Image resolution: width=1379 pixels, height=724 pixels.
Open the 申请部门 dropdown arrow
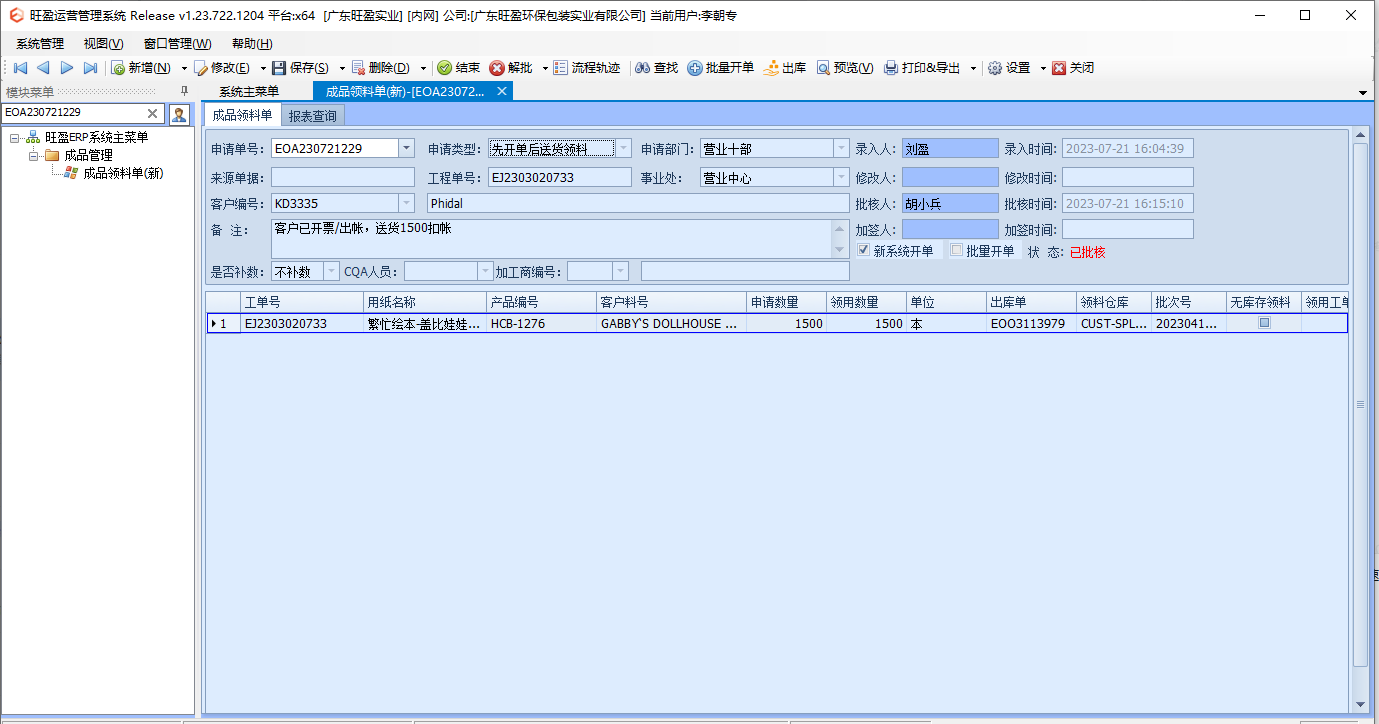click(841, 149)
